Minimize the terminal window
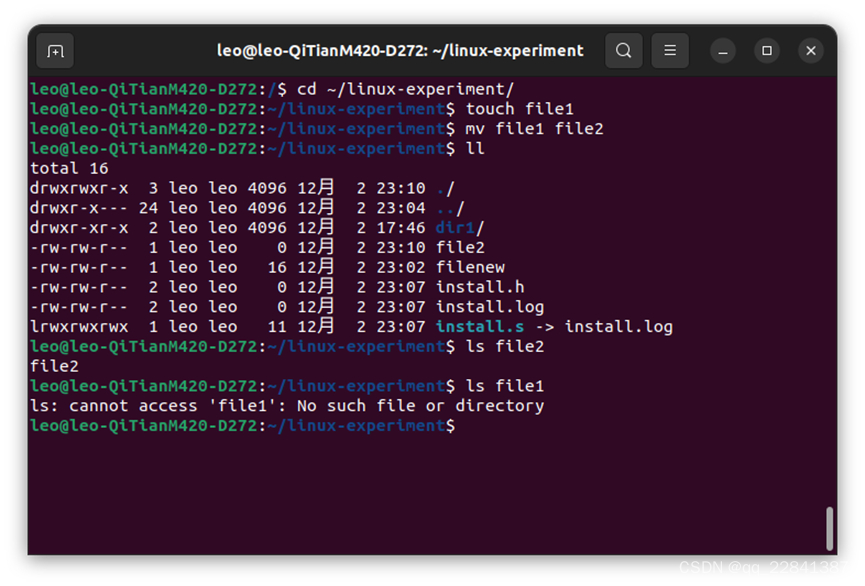865x586 pixels. click(x=722, y=50)
